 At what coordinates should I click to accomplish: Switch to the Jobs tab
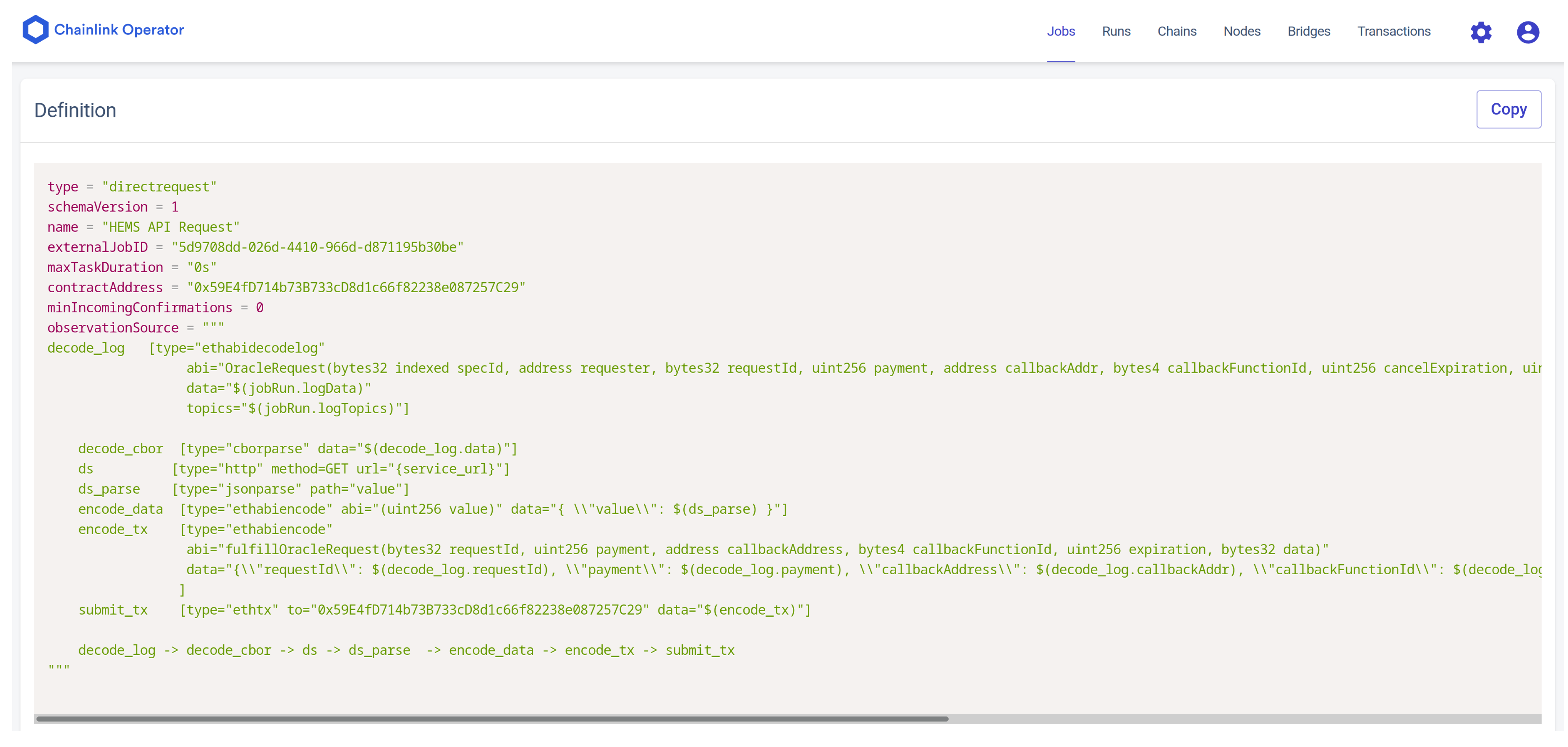pyautogui.click(x=1060, y=32)
